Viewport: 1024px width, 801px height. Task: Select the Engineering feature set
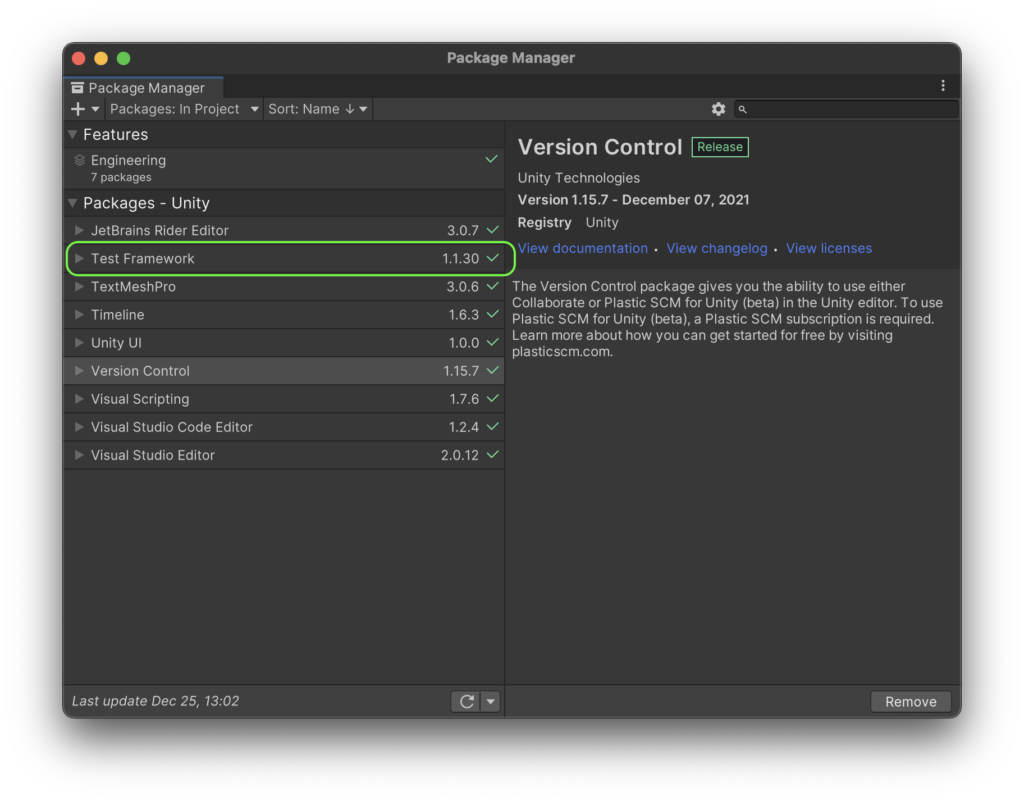coord(284,168)
